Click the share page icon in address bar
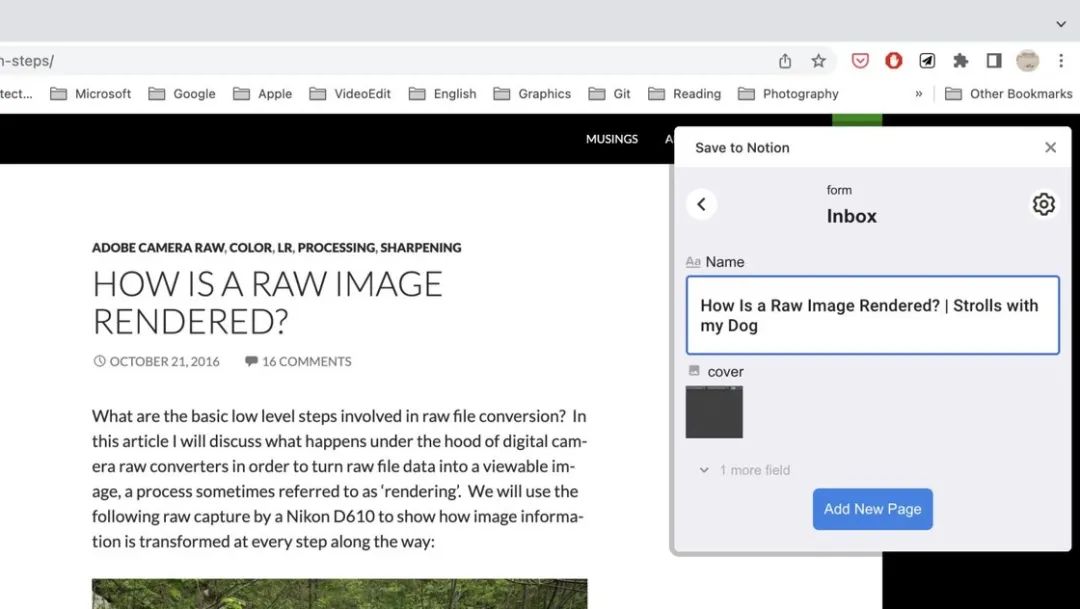Viewport: 1080px width, 609px height. (x=785, y=61)
